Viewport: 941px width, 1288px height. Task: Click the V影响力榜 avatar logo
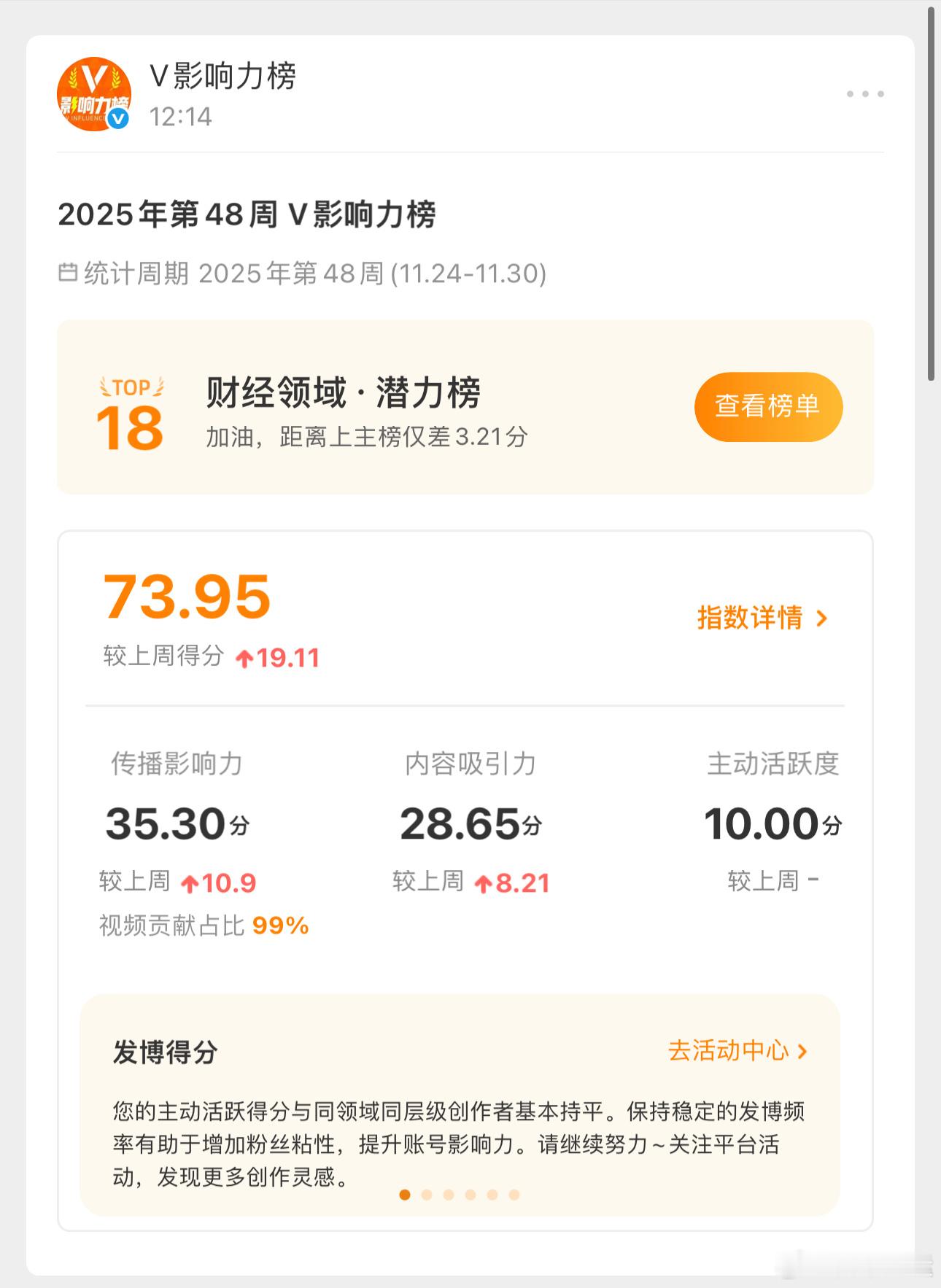click(x=93, y=93)
